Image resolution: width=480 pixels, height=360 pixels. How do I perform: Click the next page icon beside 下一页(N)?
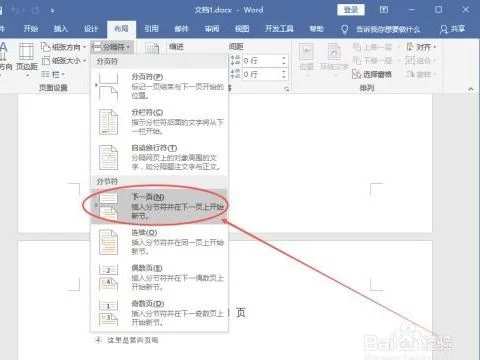[109, 206]
